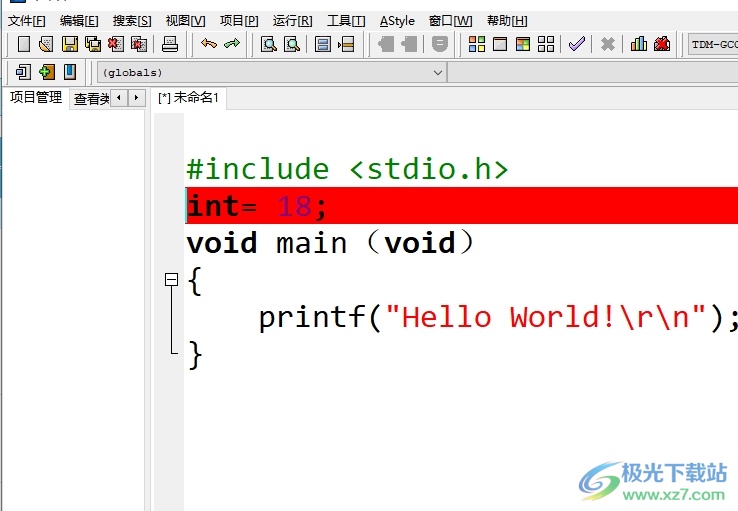The width and height of the screenshot is (738, 511).
Task: Click the printf("Hello World!\r\n") statement
Action: click(498, 317)
